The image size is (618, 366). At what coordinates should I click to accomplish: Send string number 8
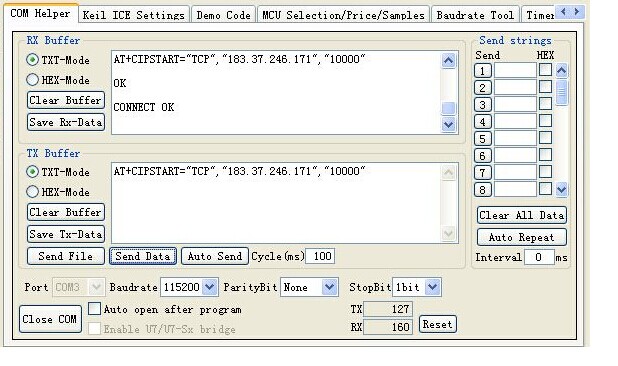coord(483,190)
